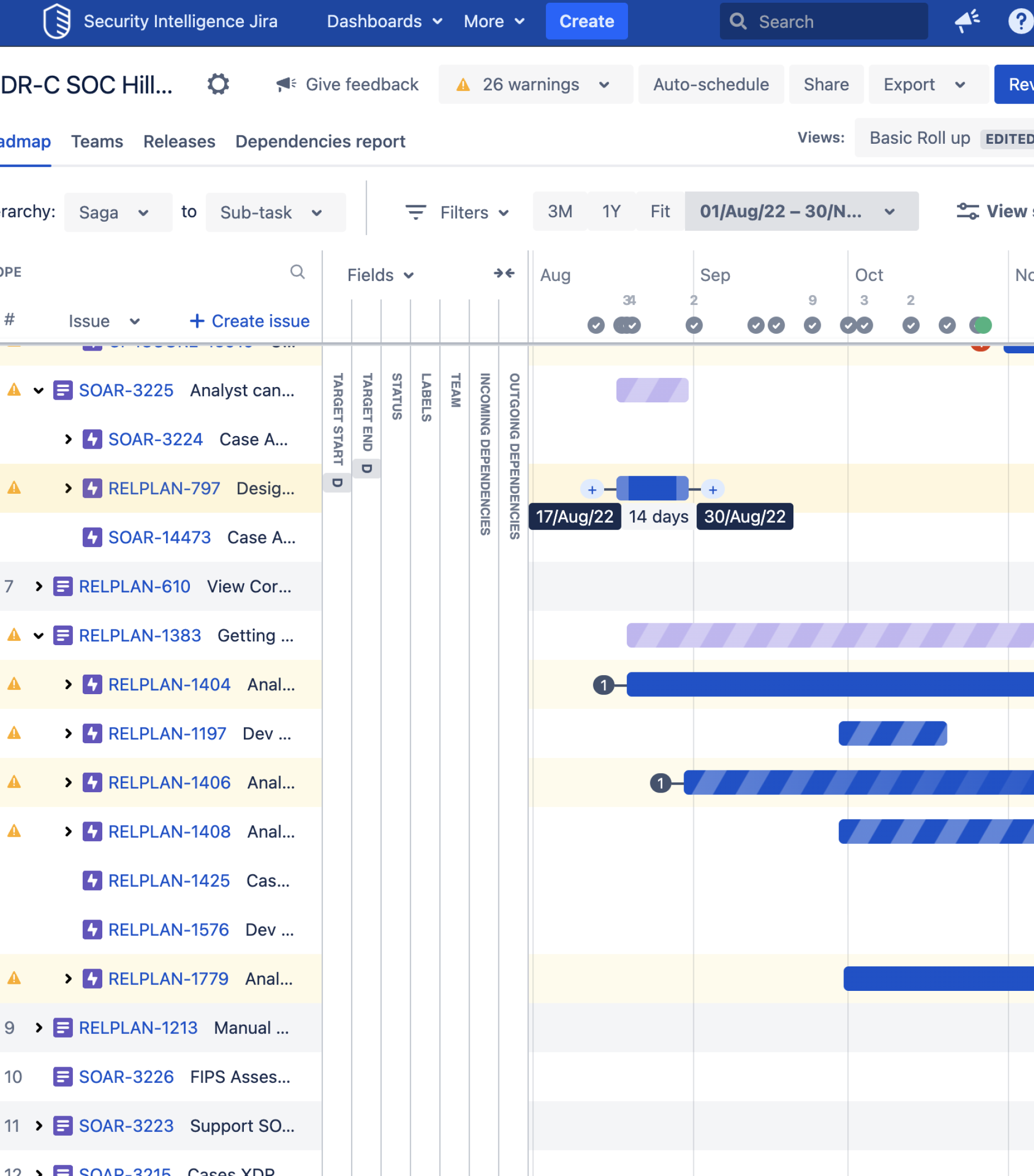Click the RELPLAN-1779 solid blue bar
Viewport: 1034px width, 1176px height.
(x=939, y=978)
